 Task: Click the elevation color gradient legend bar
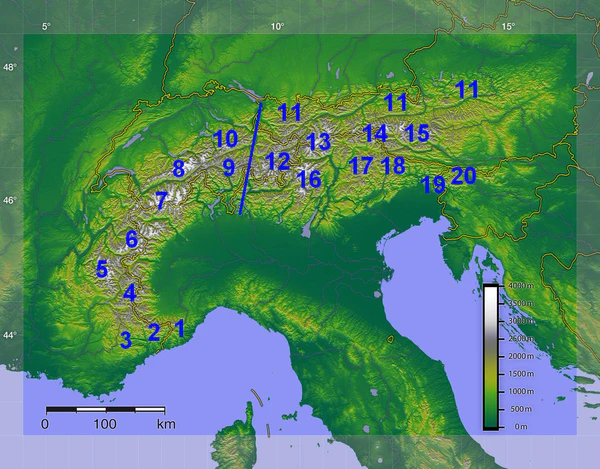click(491, 356)
